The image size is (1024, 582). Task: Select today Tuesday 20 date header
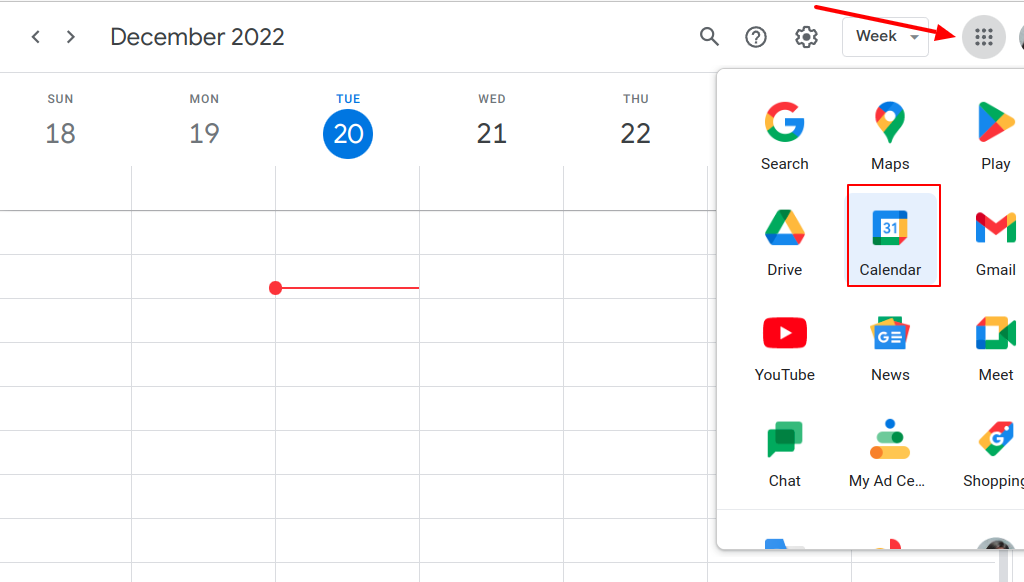[x=348, y=133]
